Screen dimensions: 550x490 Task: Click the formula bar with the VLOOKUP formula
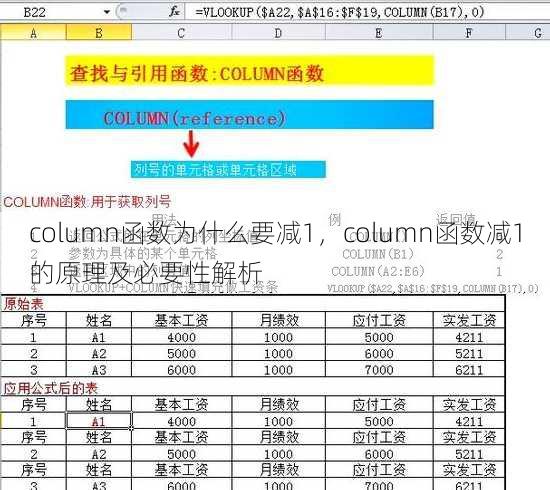[367, 13]
